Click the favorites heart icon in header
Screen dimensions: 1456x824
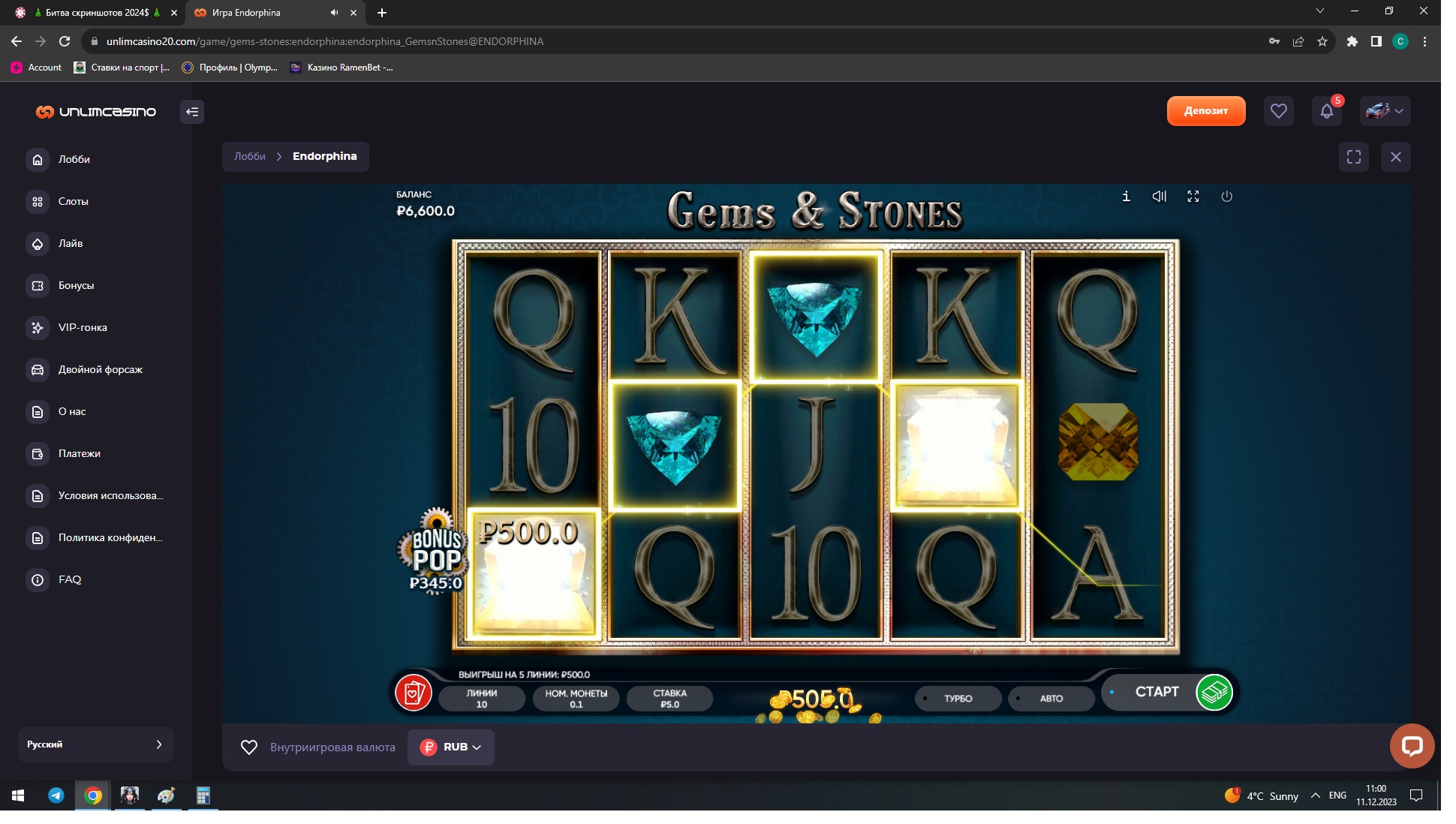click(1278, 112)
